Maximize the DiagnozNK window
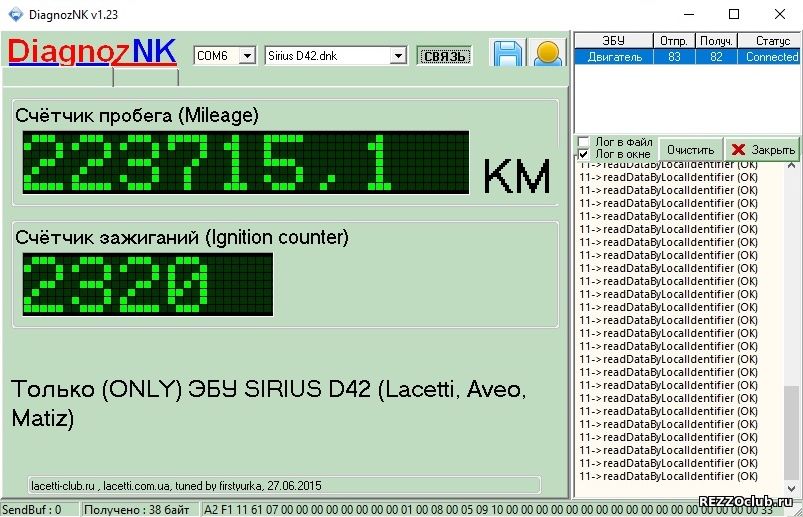 (x=734, y=14)
